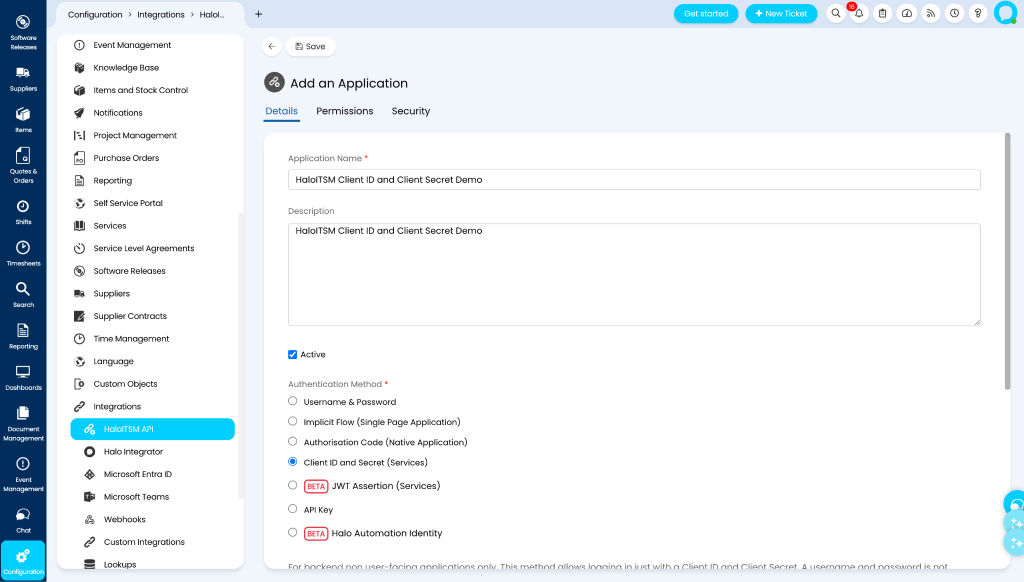Switch to the Permissions tab
This screenshot has width=1024, height=582.
[345, 111]
